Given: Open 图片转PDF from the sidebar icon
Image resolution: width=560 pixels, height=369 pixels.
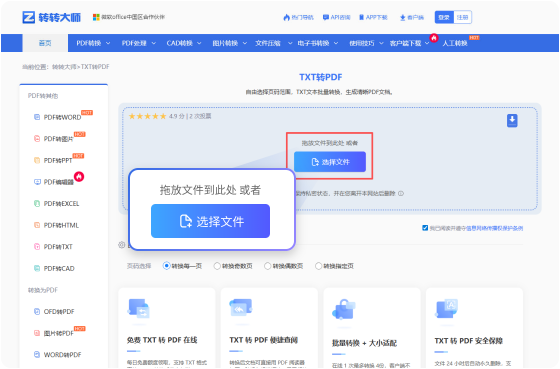Looking at the screenshot, I should click(37, 333).
